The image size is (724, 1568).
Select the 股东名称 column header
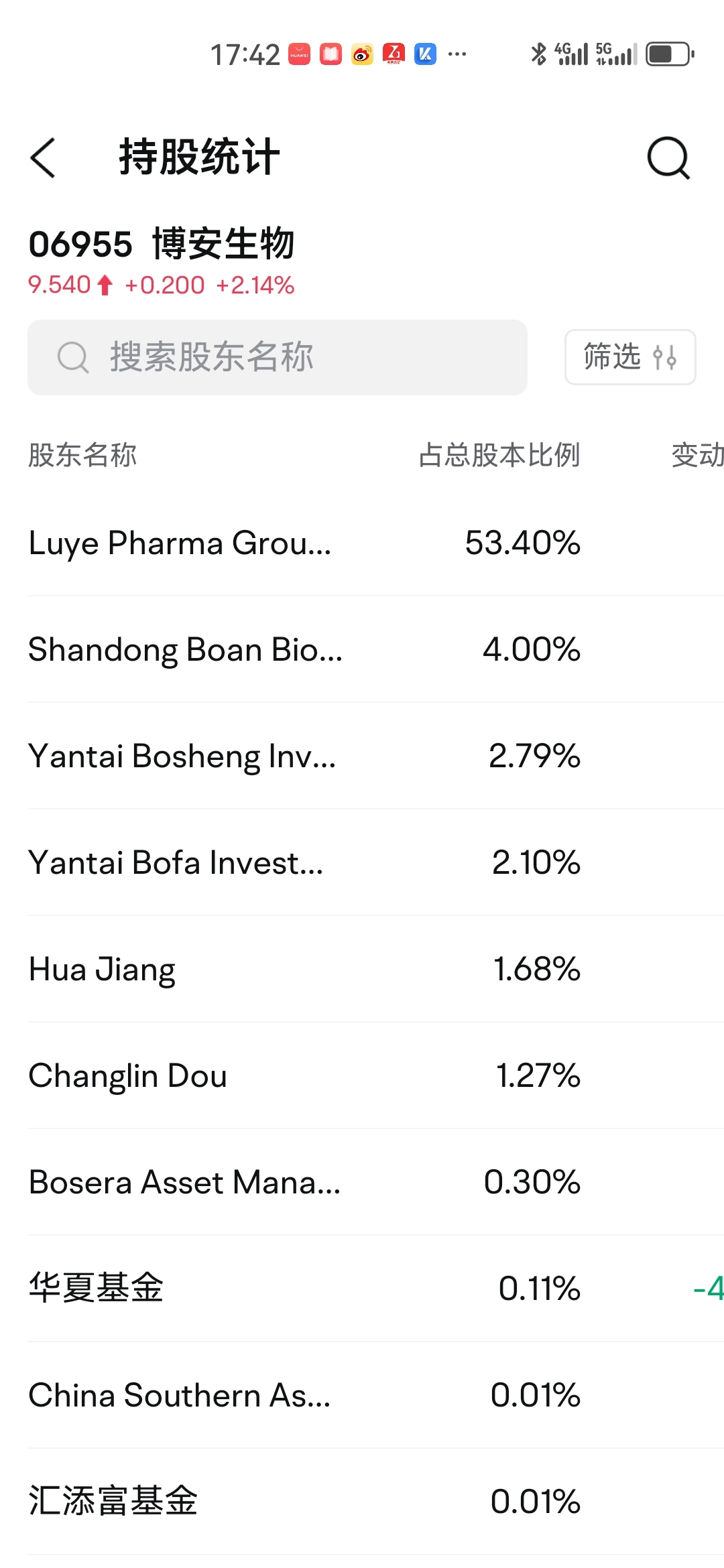click(x=82, y=455)
